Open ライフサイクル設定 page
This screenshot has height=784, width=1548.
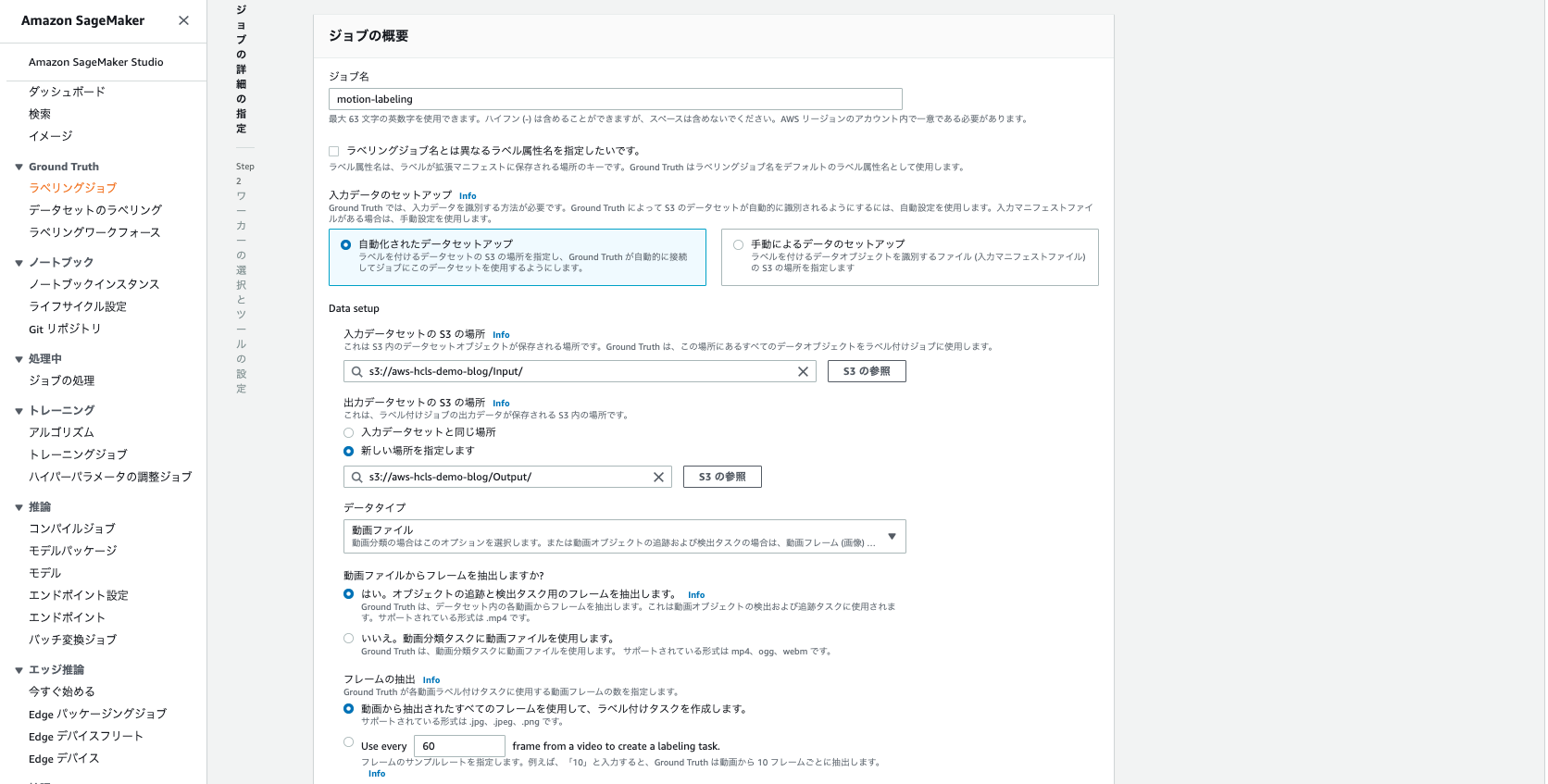78,306
